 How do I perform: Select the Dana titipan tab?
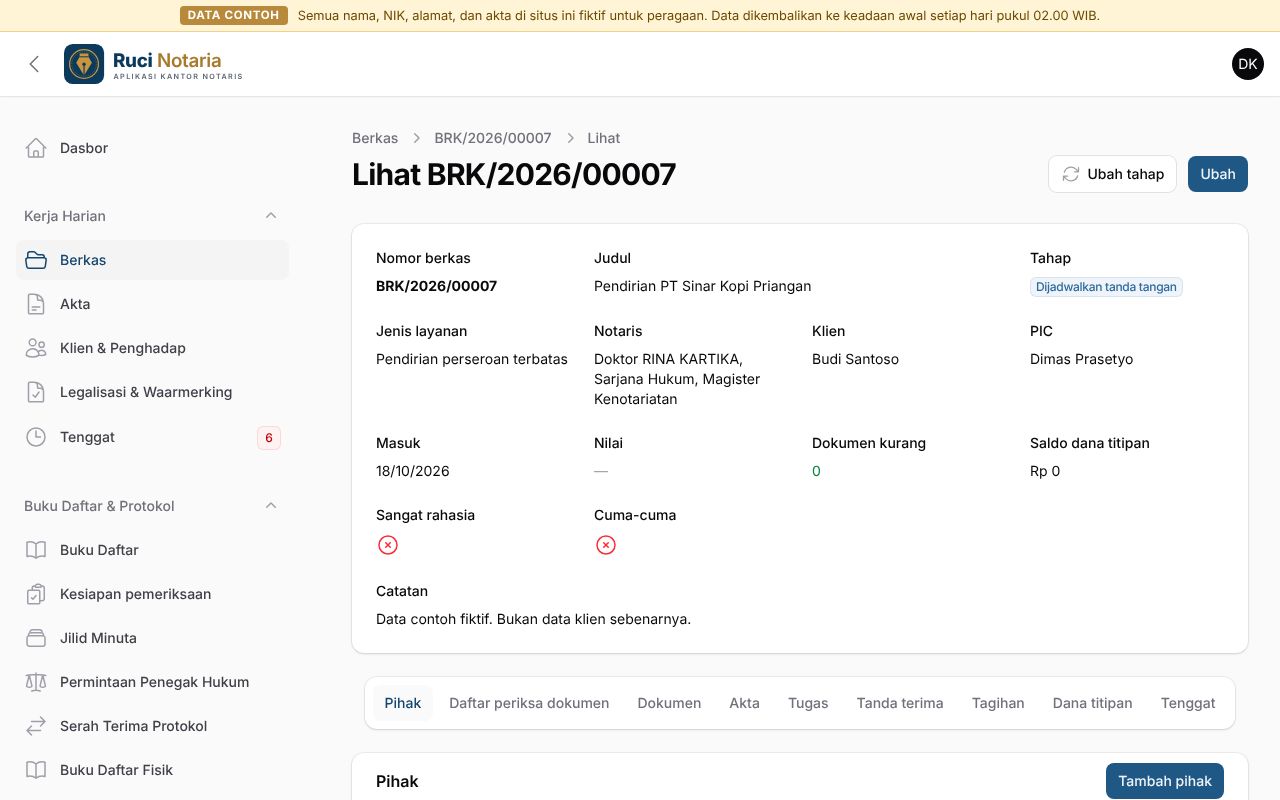coord(1093,703)
